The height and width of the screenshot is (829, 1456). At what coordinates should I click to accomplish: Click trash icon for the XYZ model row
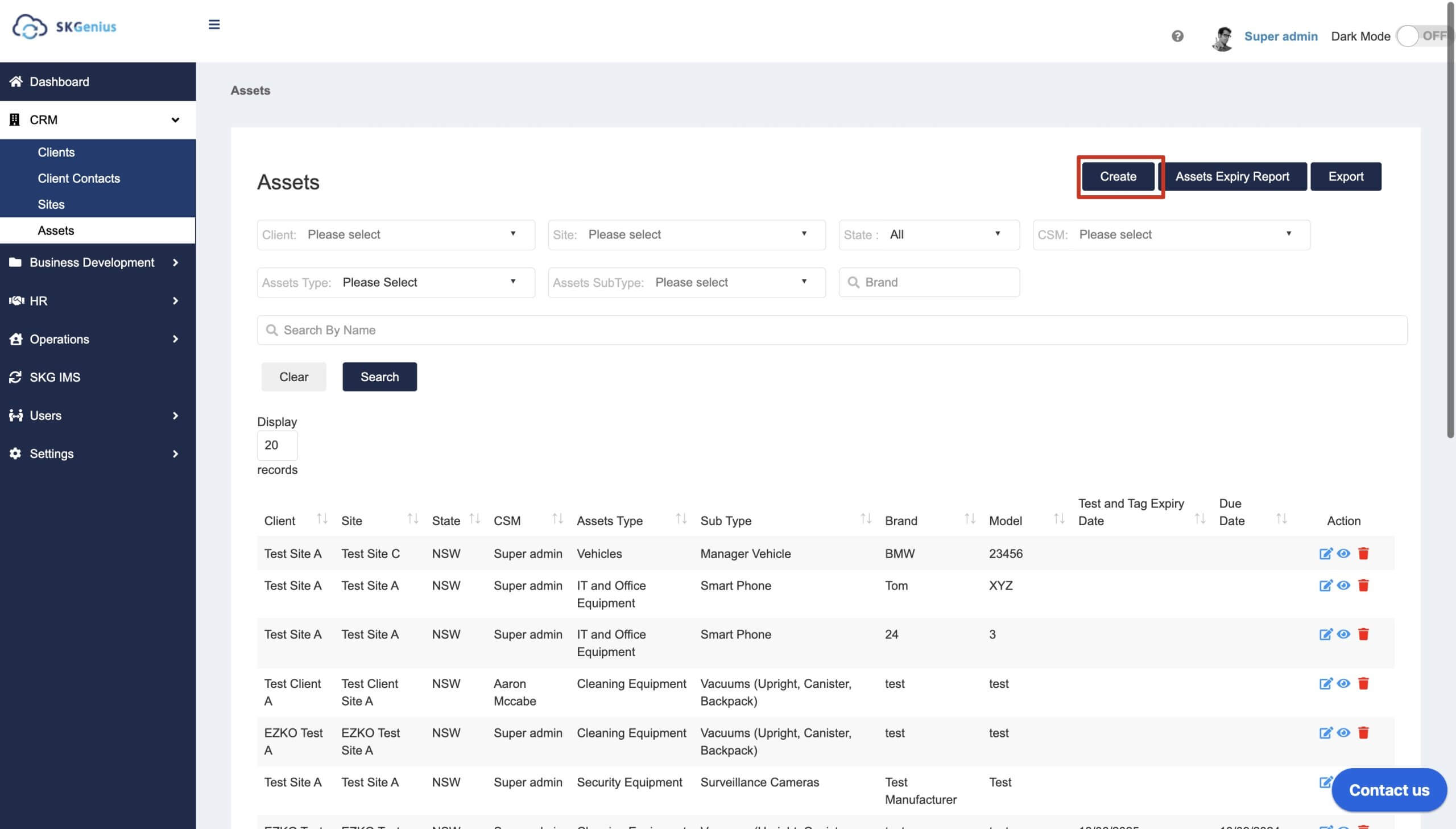pos(1363,585)
